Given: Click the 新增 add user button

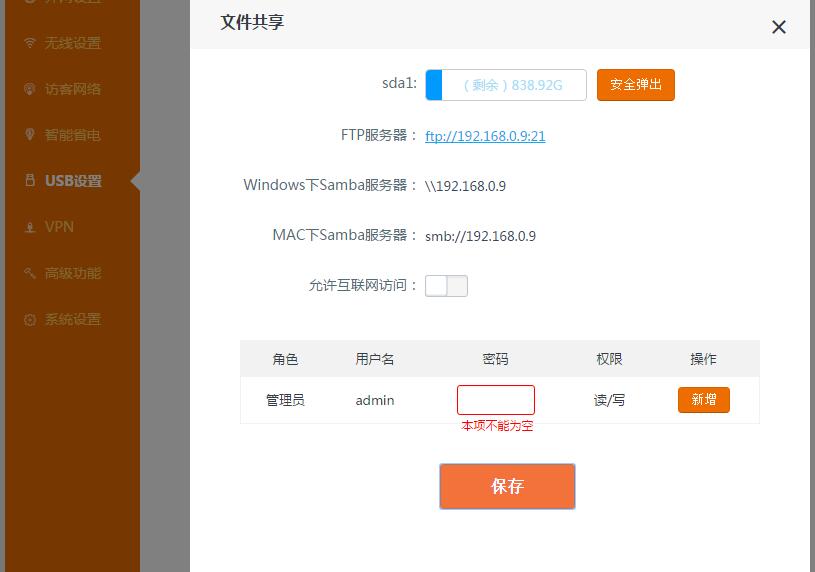Looking at the screenshot, I should [704, 400].
